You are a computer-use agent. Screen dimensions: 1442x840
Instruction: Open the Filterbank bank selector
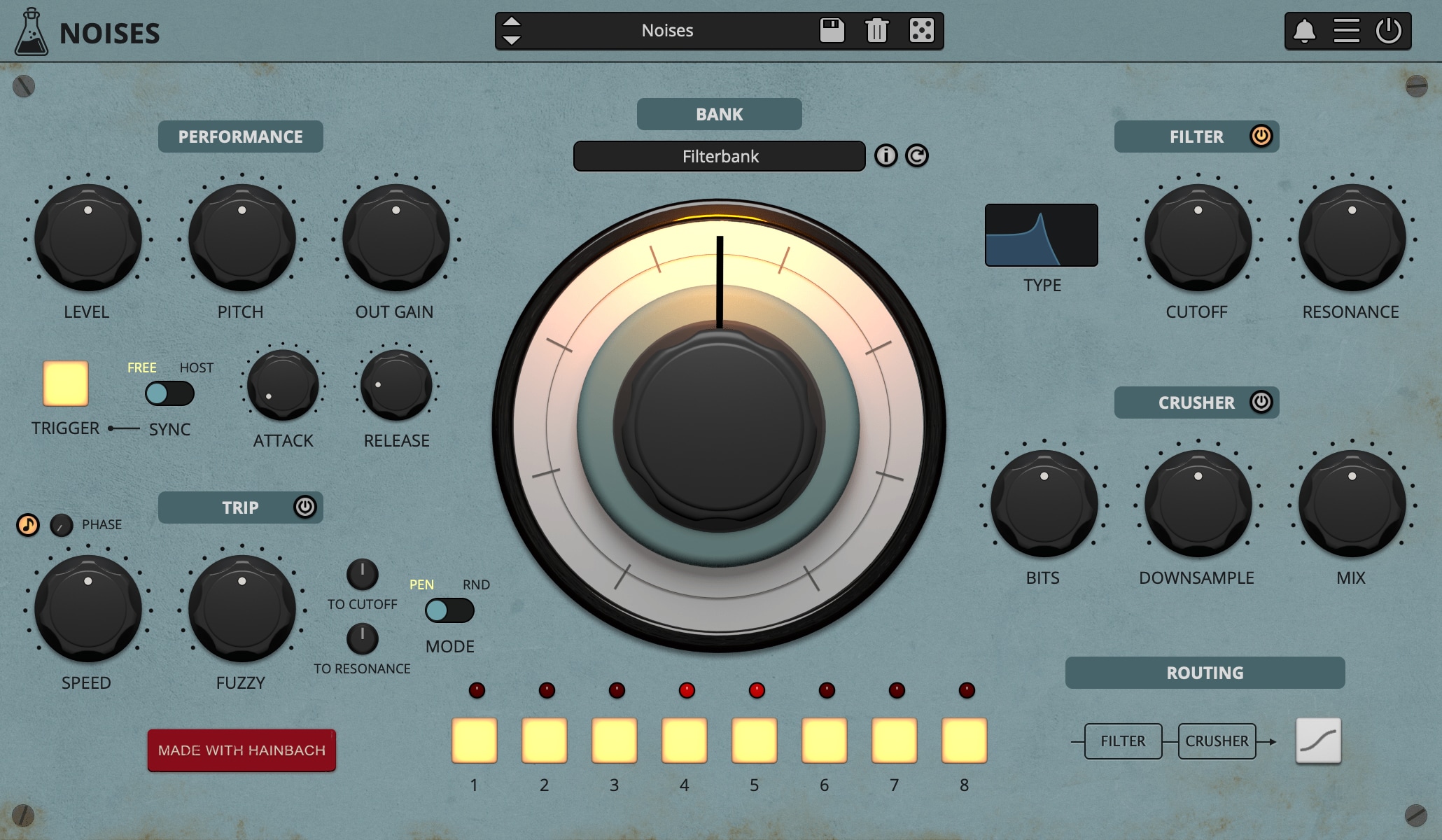(x=719, y=156)
